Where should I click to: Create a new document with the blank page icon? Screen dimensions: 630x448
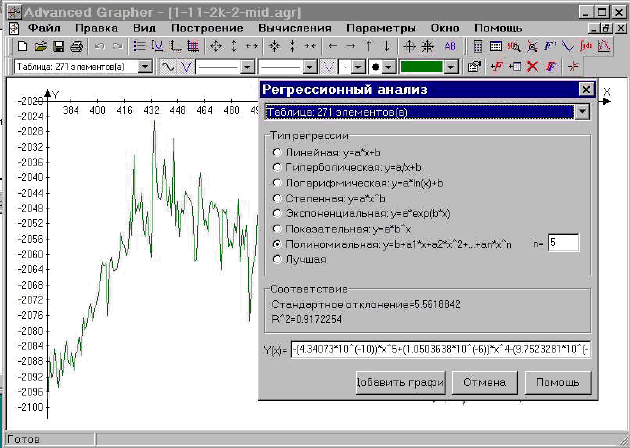(22, 47)
